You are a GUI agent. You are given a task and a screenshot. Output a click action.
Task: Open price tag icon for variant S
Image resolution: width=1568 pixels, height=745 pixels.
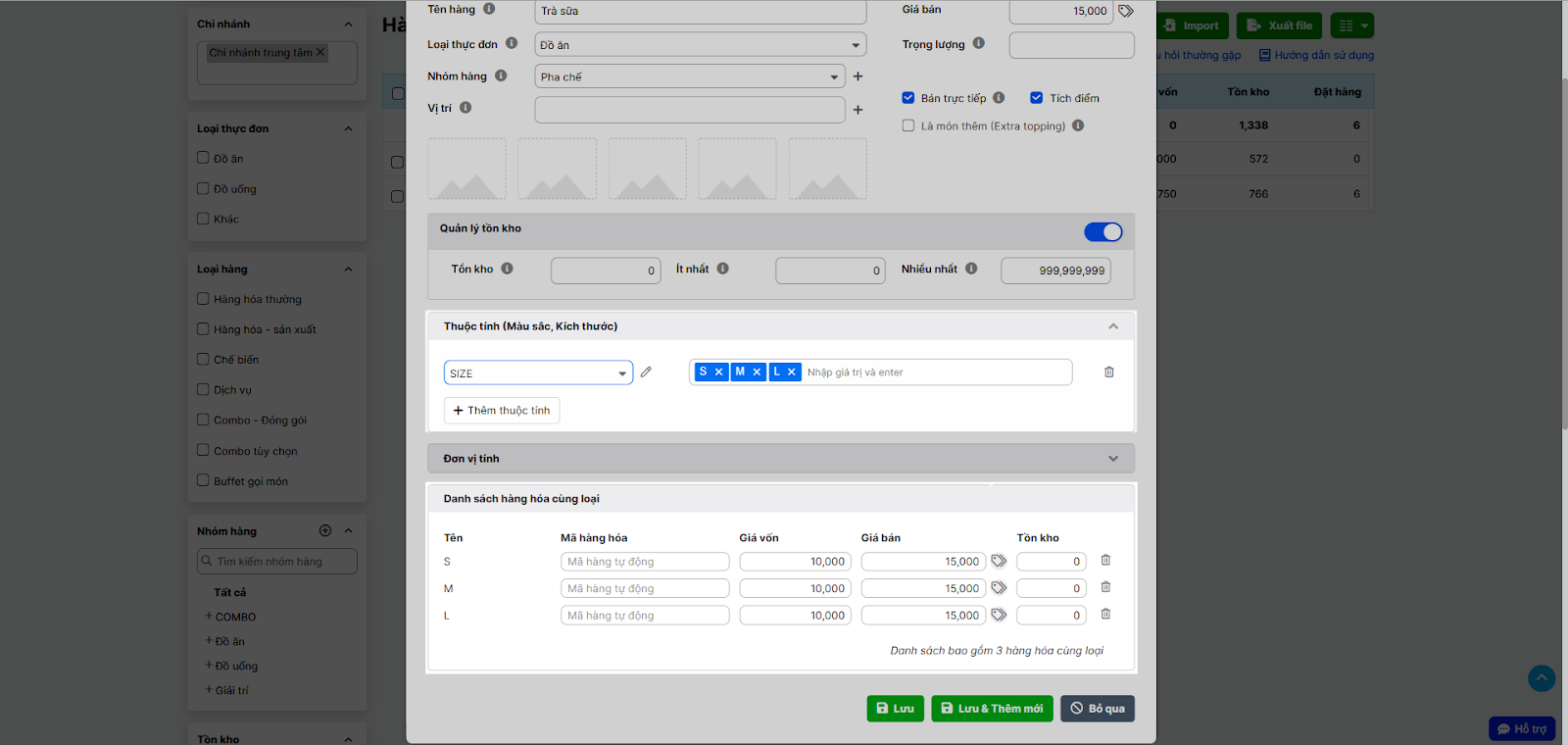[x=999, y=561]
